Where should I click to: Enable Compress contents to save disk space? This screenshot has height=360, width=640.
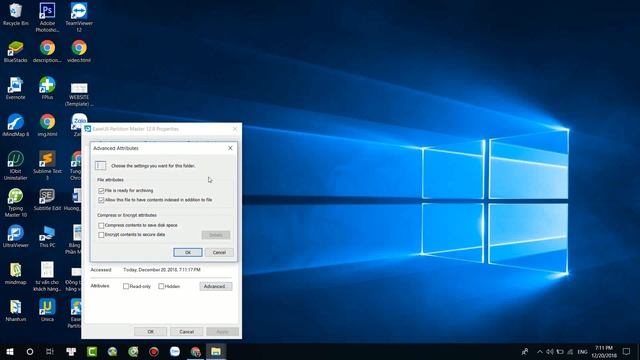(x=101, y=225)
